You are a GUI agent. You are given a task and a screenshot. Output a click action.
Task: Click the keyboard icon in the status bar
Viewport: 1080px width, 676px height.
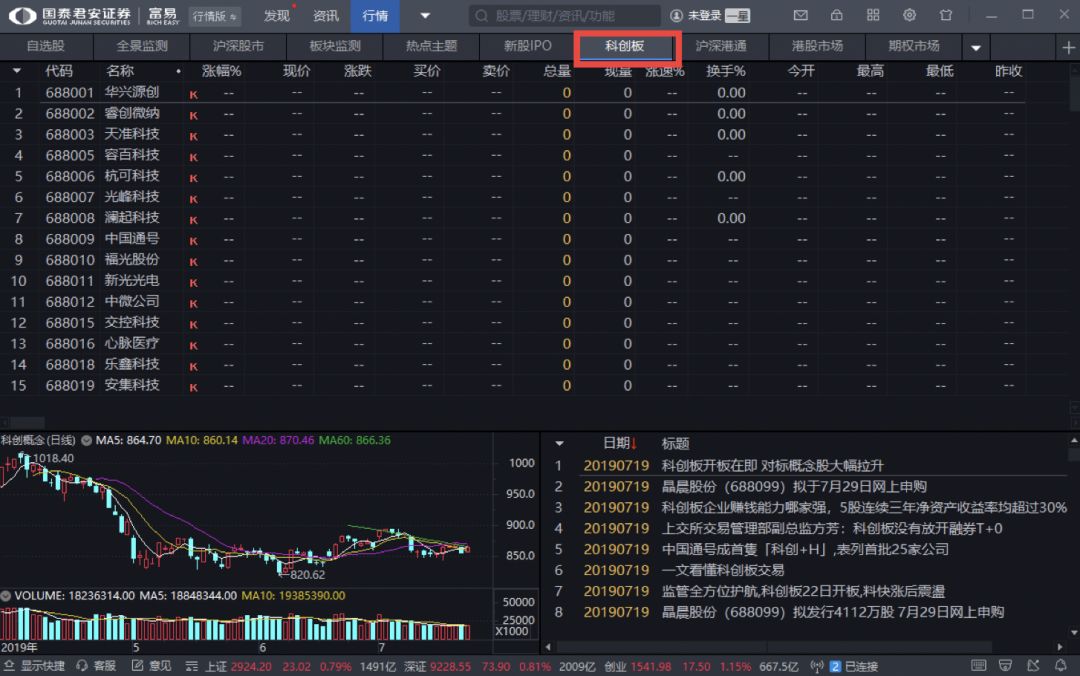pyautogui.click(x=978, y=666)
